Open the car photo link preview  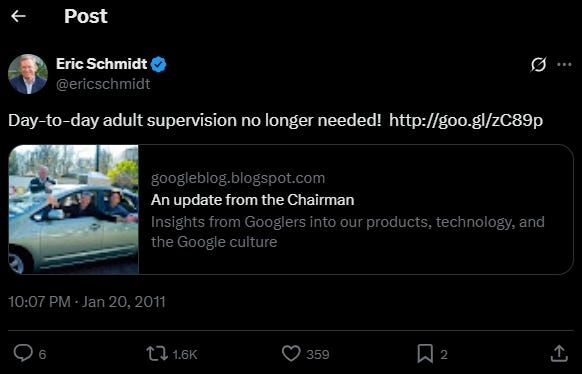[x=73, y=209]
